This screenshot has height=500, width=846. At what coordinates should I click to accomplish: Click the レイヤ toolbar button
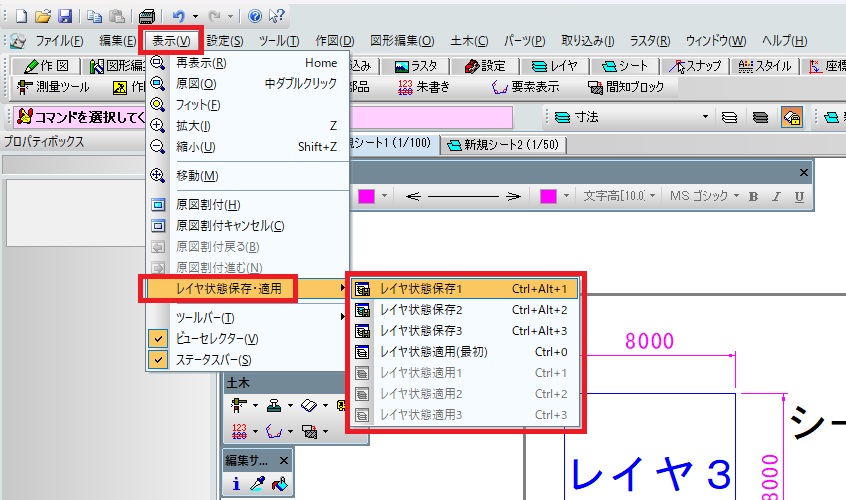click(x=554, y=66)
